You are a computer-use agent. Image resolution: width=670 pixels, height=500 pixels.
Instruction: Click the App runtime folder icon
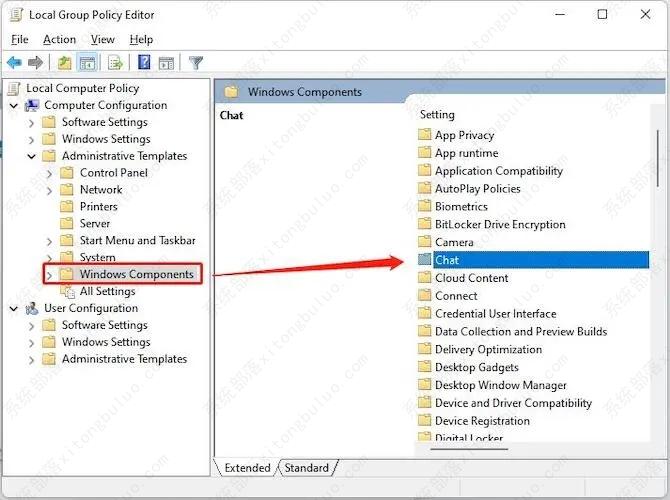point(424,153)
